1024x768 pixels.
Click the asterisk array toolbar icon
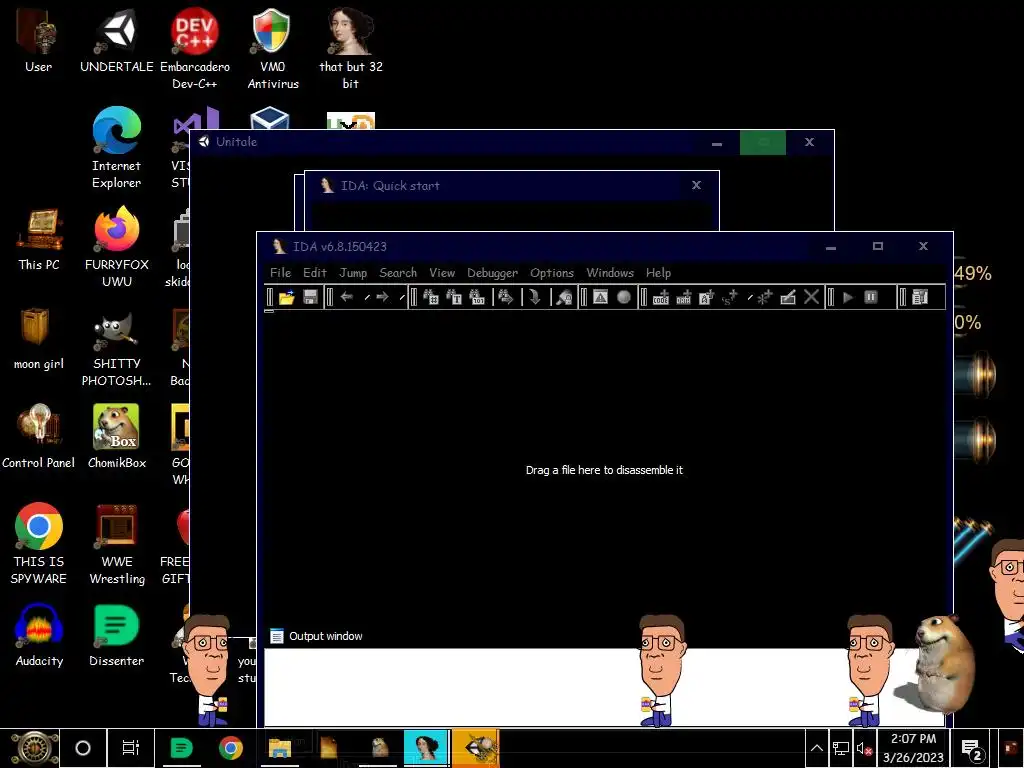pyautogui.click(x=764, y=298)
